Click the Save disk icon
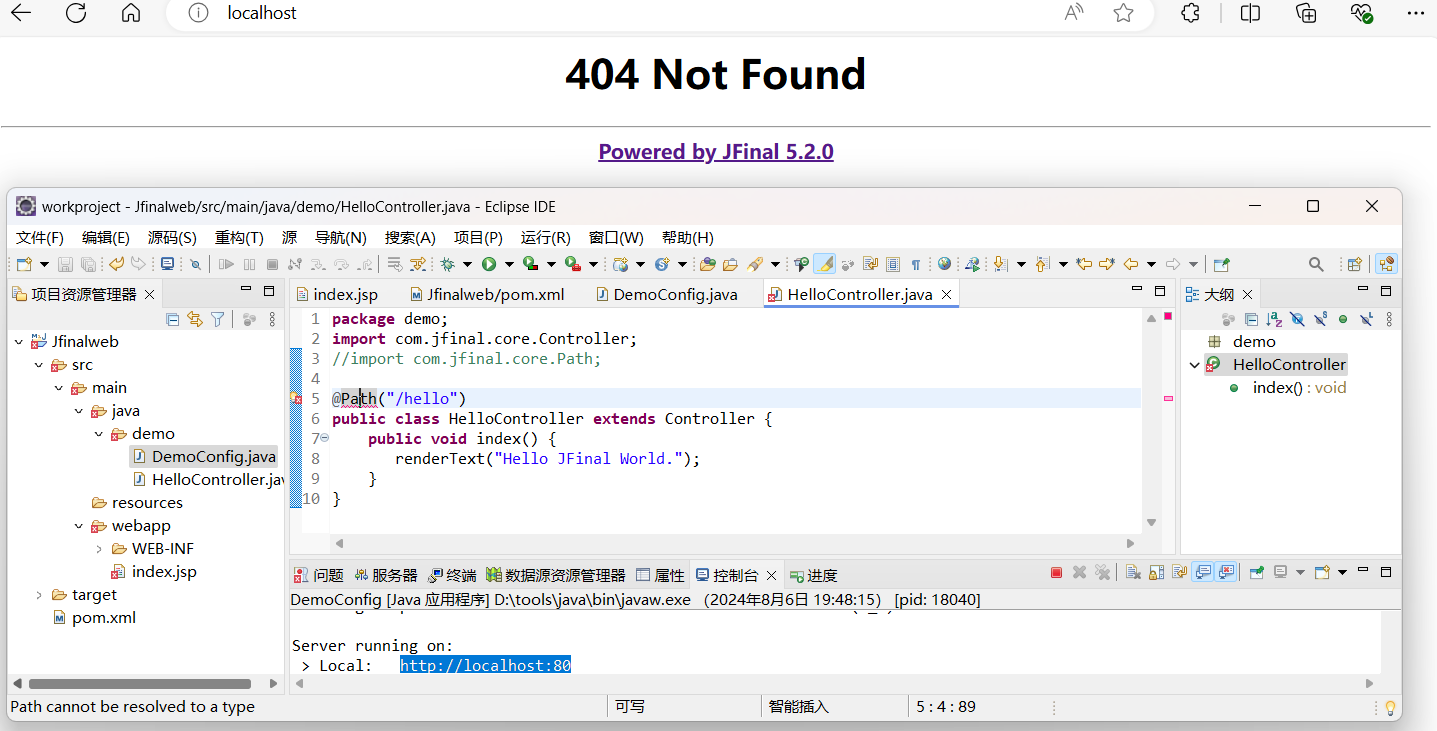 click(x=65, y=264)
